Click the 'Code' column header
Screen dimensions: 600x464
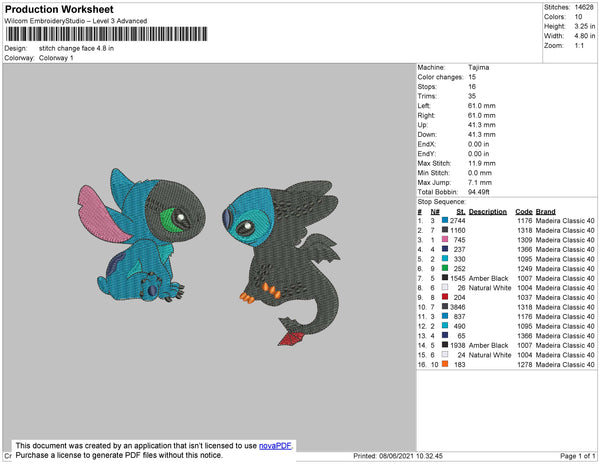(523, 212)
